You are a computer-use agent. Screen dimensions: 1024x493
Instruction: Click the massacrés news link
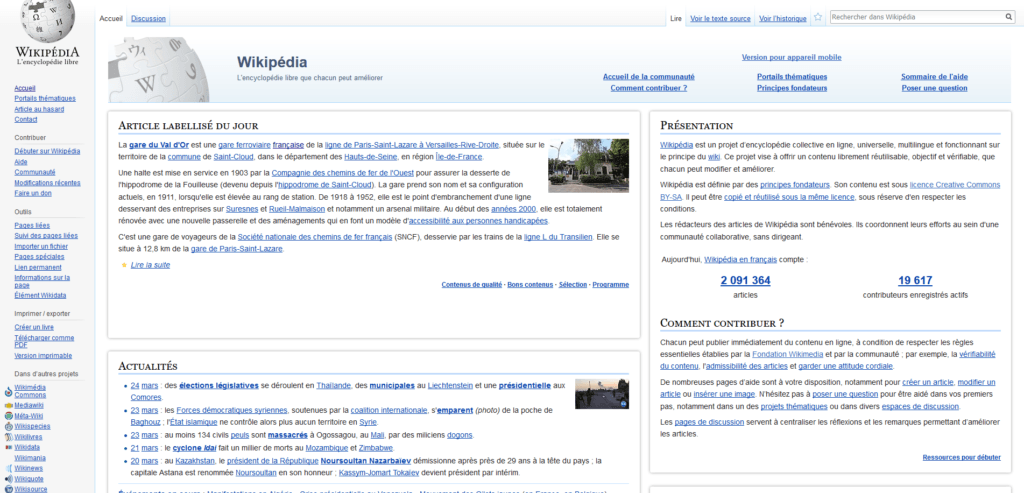(x=287, y=435)
